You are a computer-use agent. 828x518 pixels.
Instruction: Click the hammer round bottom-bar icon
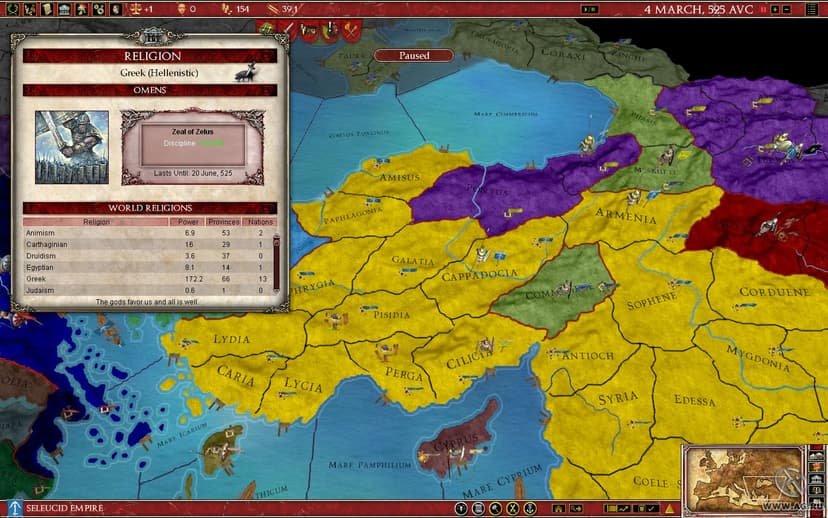495,508
